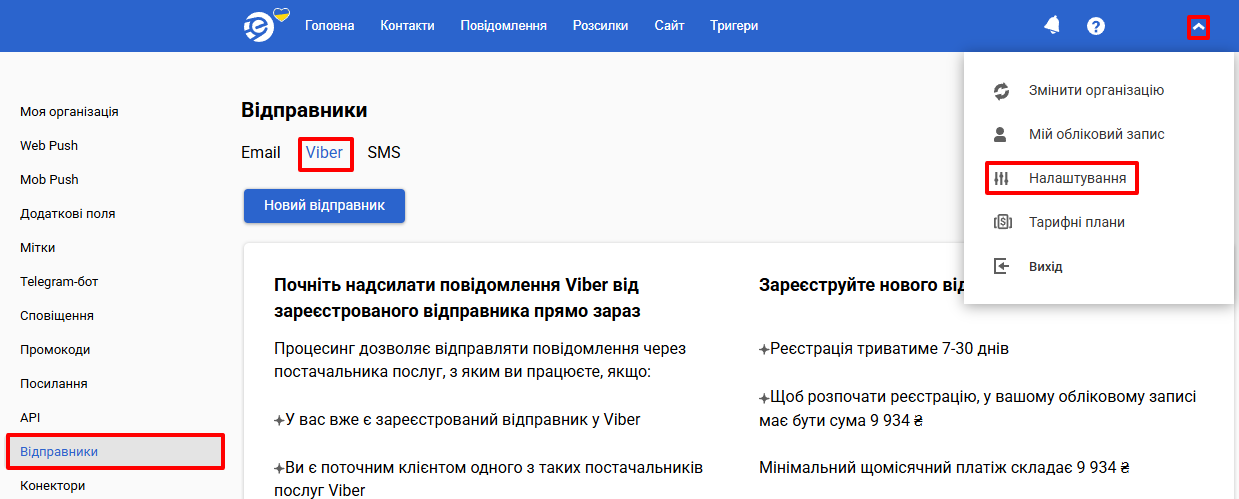
Task: Select Змінити організацію menu entry
Action: pyautogui.click(x=1096, y=90)
